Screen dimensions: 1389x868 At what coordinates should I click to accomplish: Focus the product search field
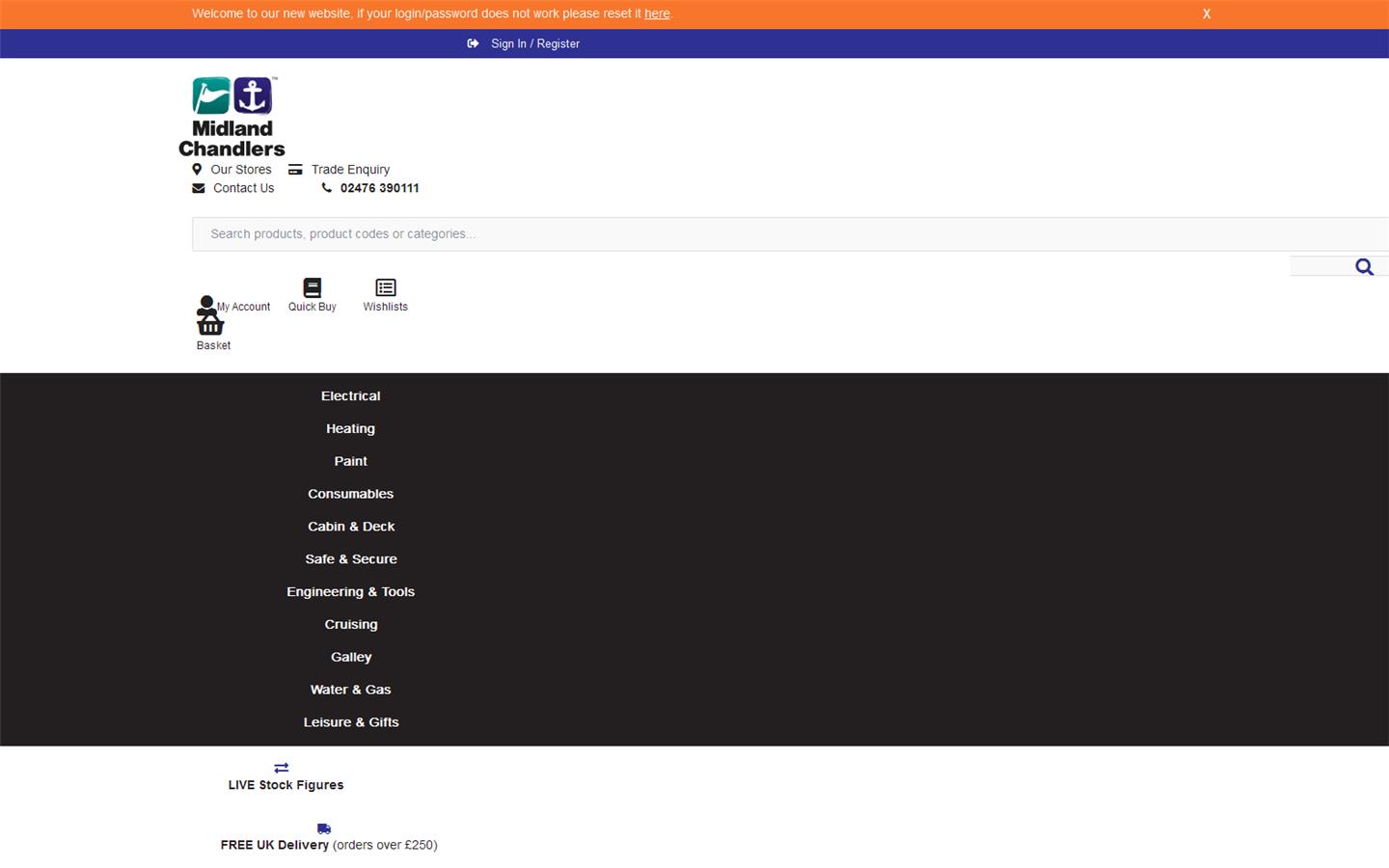[772, 234]
